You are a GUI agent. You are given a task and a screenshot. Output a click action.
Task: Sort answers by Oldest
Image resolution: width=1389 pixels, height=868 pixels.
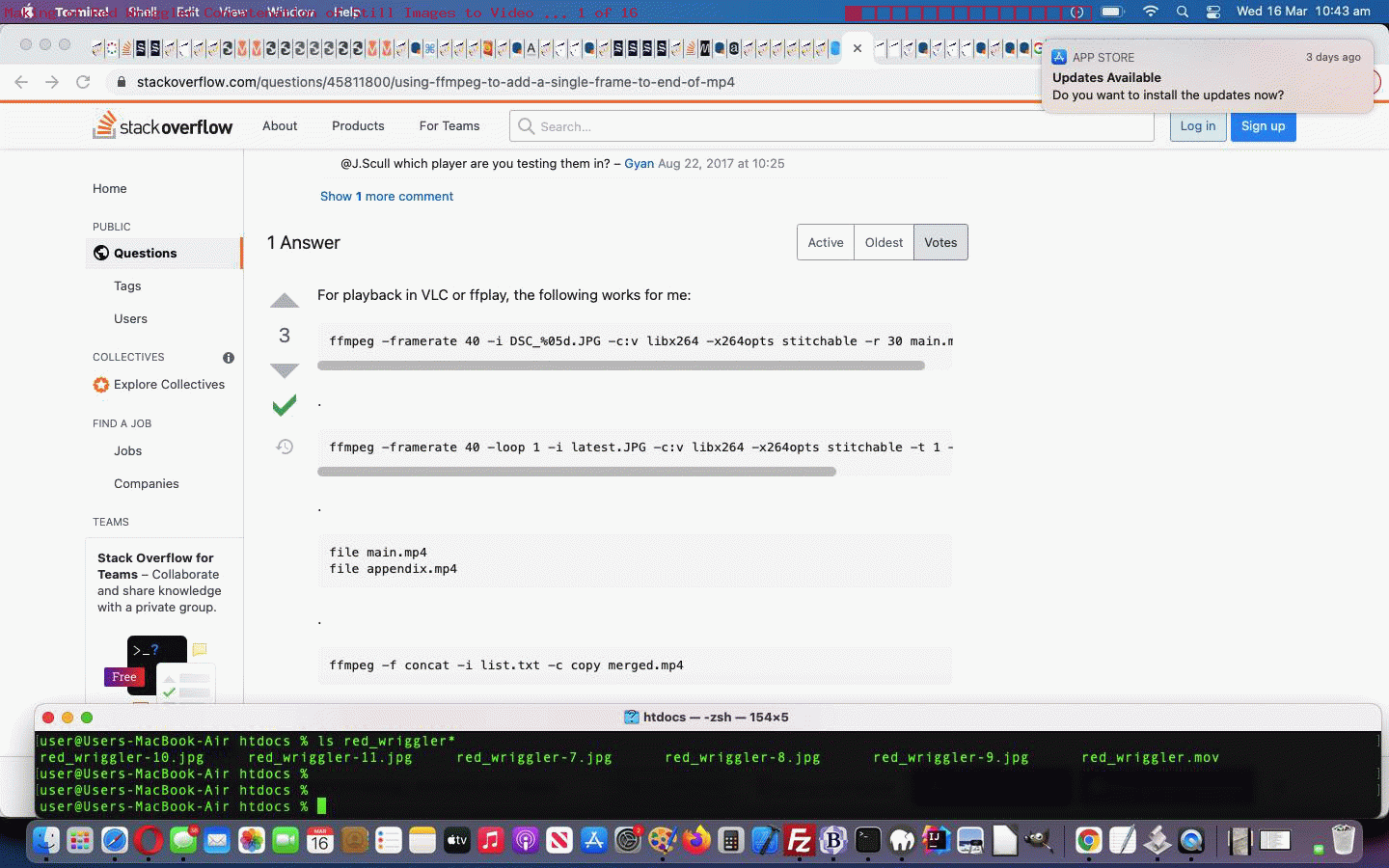tap(884, 242)
